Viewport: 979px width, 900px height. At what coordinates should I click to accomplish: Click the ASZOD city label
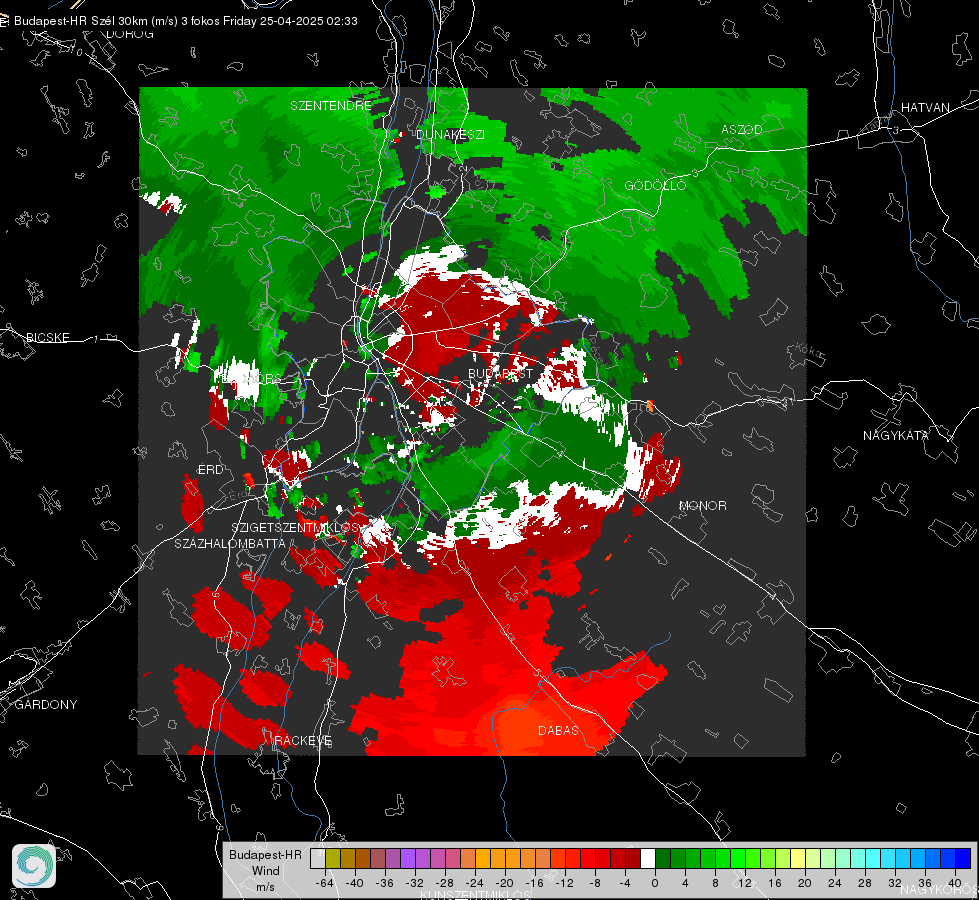(742, 129)
